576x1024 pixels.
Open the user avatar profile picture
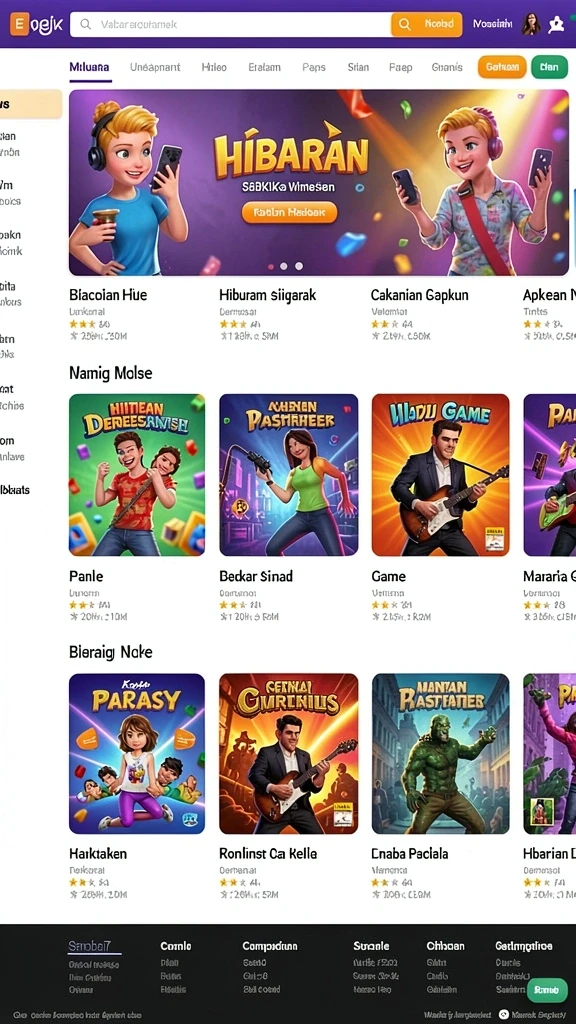[531, 24]
